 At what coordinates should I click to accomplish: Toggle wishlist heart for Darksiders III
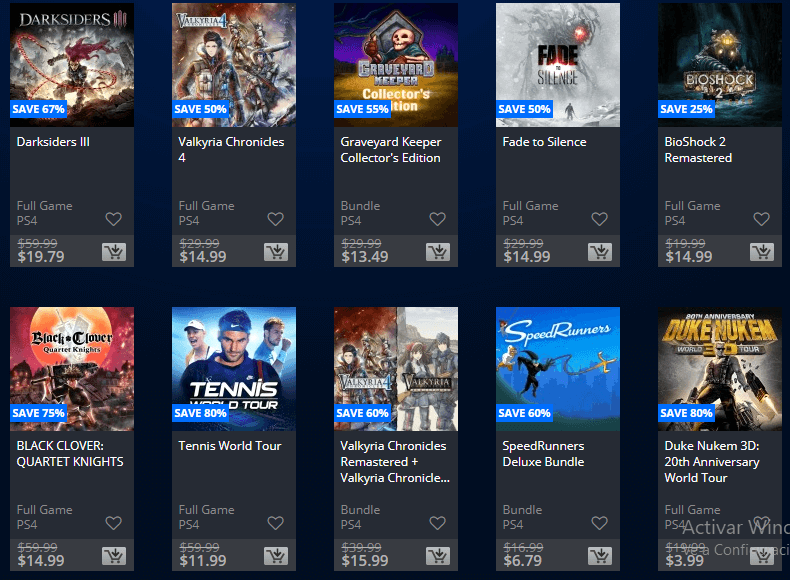coord(113,219)
